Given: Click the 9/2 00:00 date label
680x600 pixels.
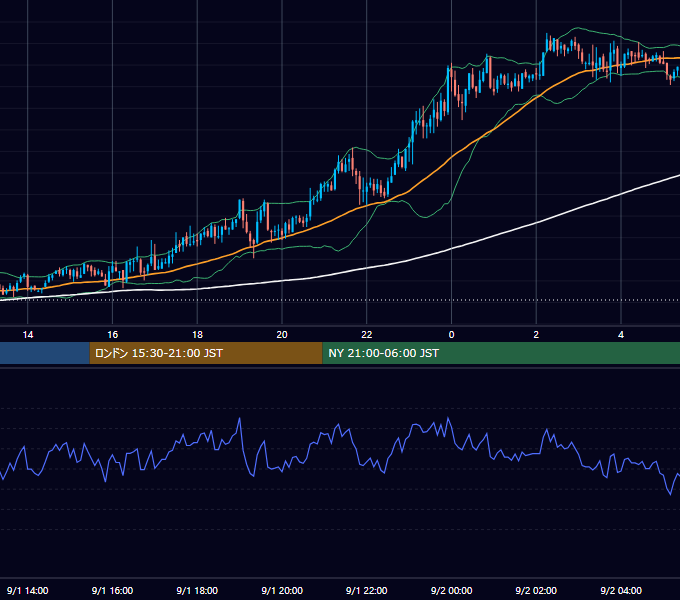Looking at the screenshot, I should [x=451, y=590].
